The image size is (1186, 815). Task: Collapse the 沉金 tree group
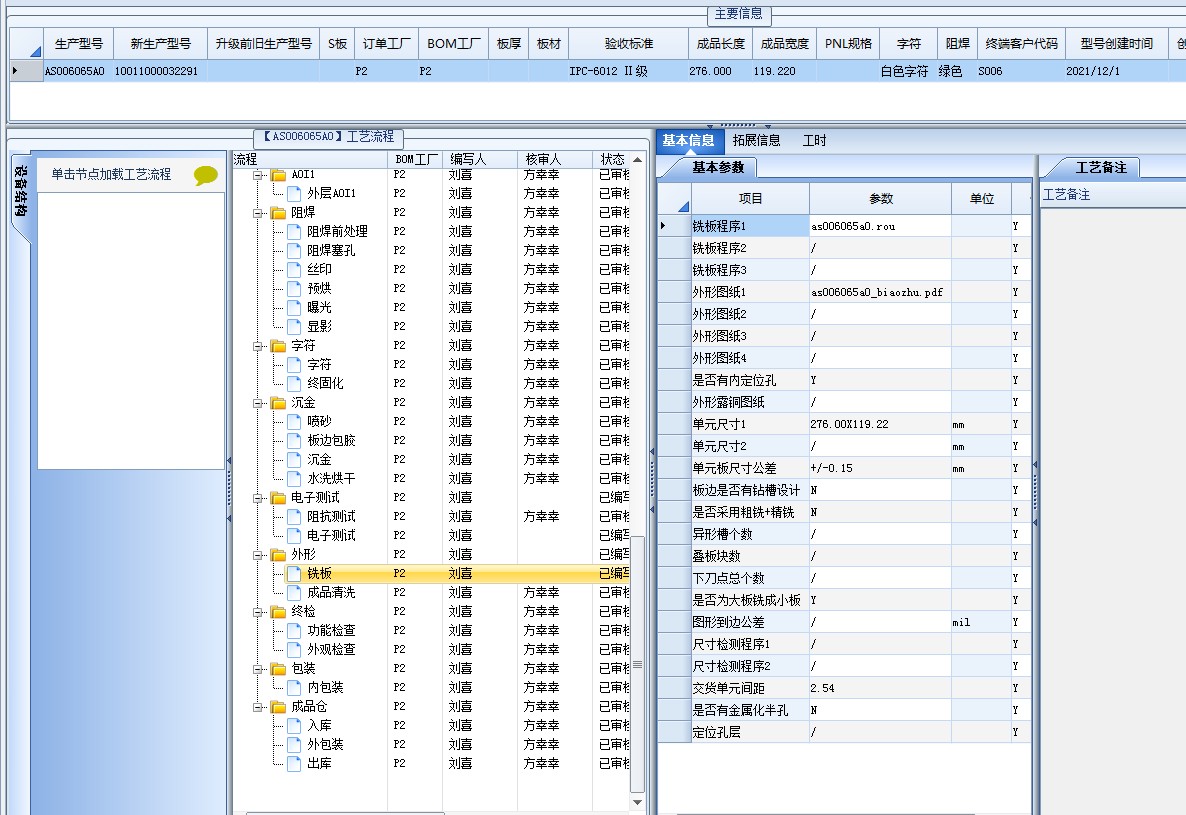(258, 403)
